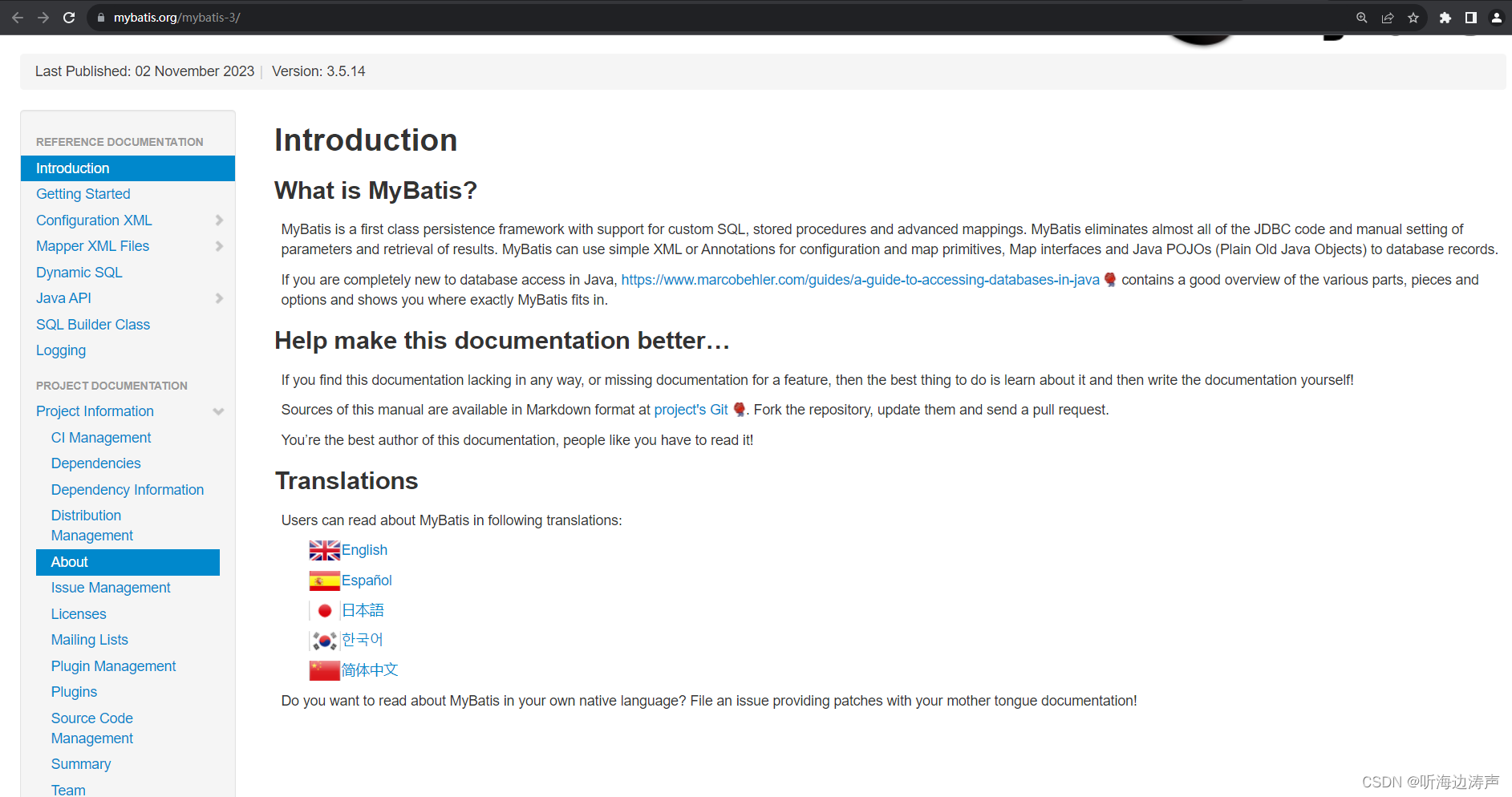Screen dimensions: 1512x797
Task: Open Project Information page
Action: 95,411
